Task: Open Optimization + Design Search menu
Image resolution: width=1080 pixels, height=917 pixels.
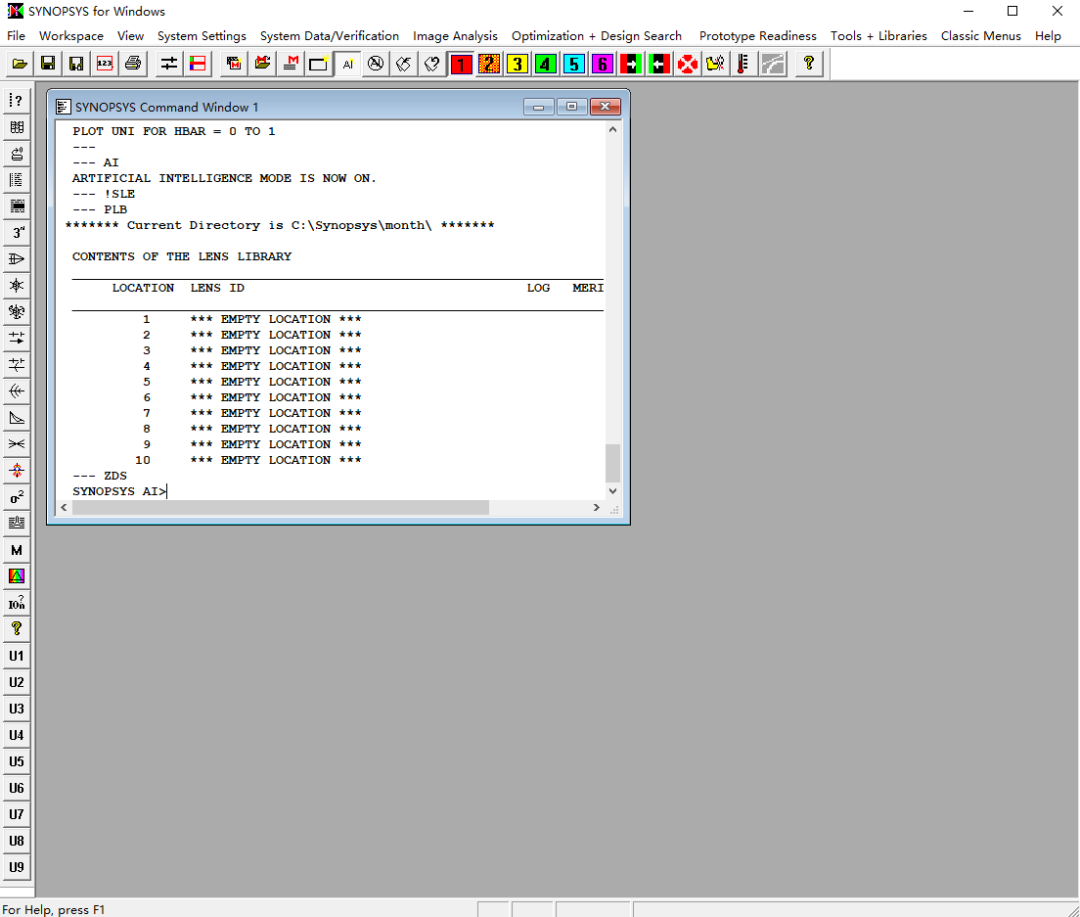Action: point(596,36)
